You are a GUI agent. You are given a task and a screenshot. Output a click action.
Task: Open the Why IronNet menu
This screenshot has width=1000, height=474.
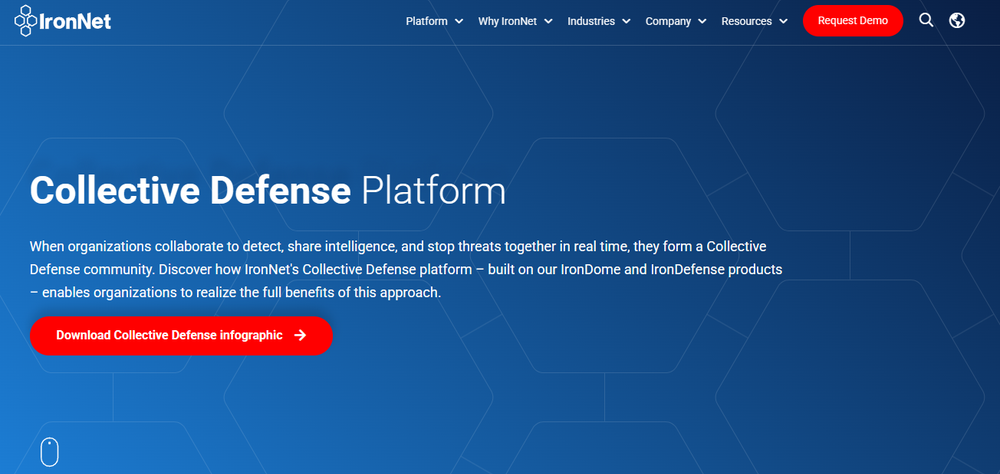508,21
